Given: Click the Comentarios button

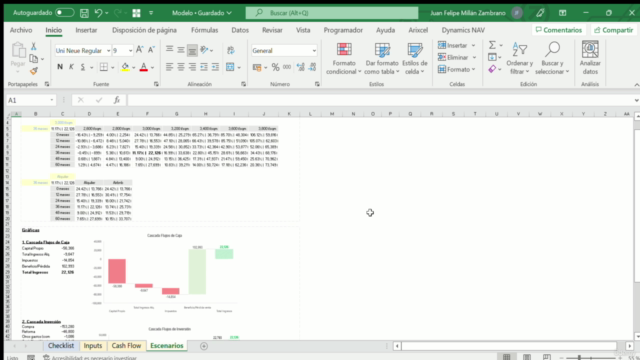Looking at the screenshot, I should pos(558,30).
